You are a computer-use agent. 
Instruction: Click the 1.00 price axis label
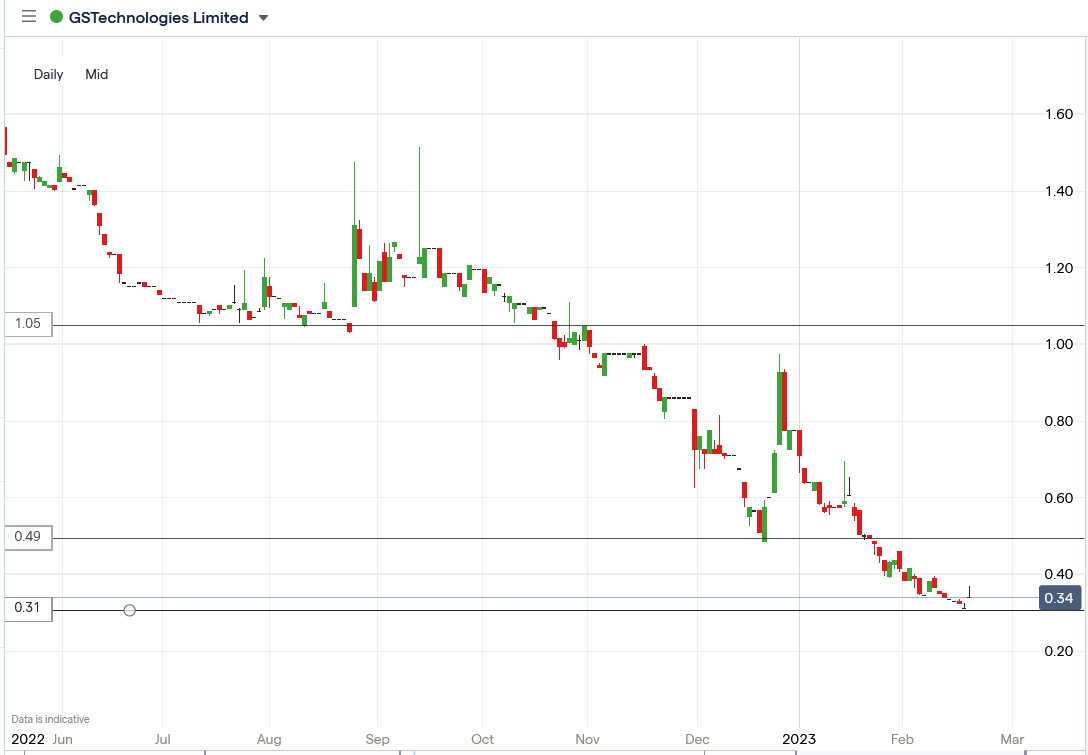point(1059,344)
